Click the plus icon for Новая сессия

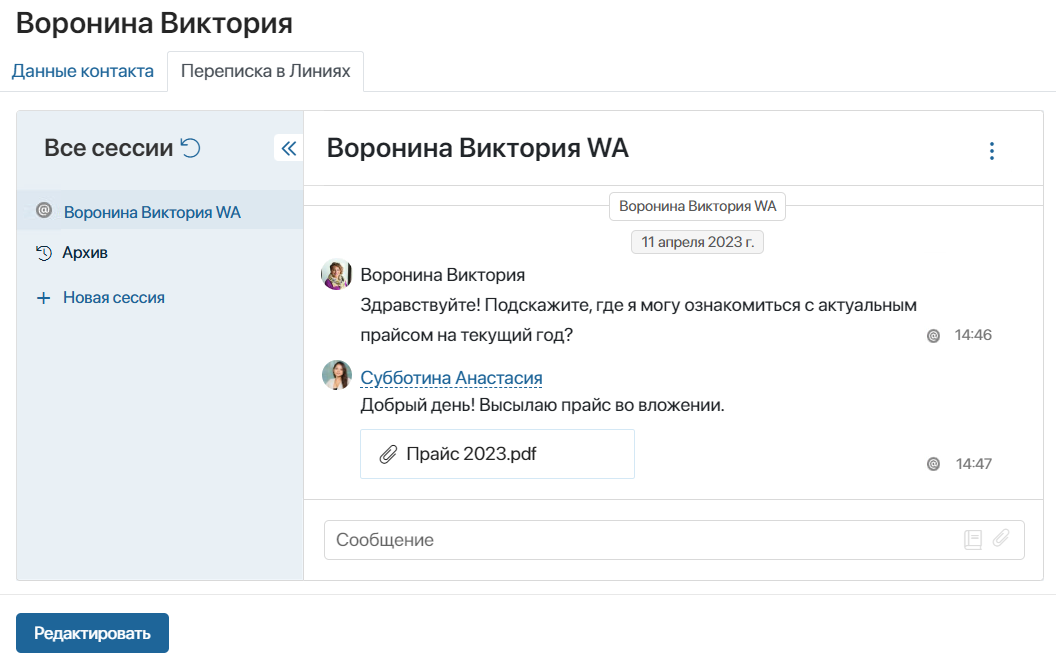pyautogui.click(x=43, y=298)
